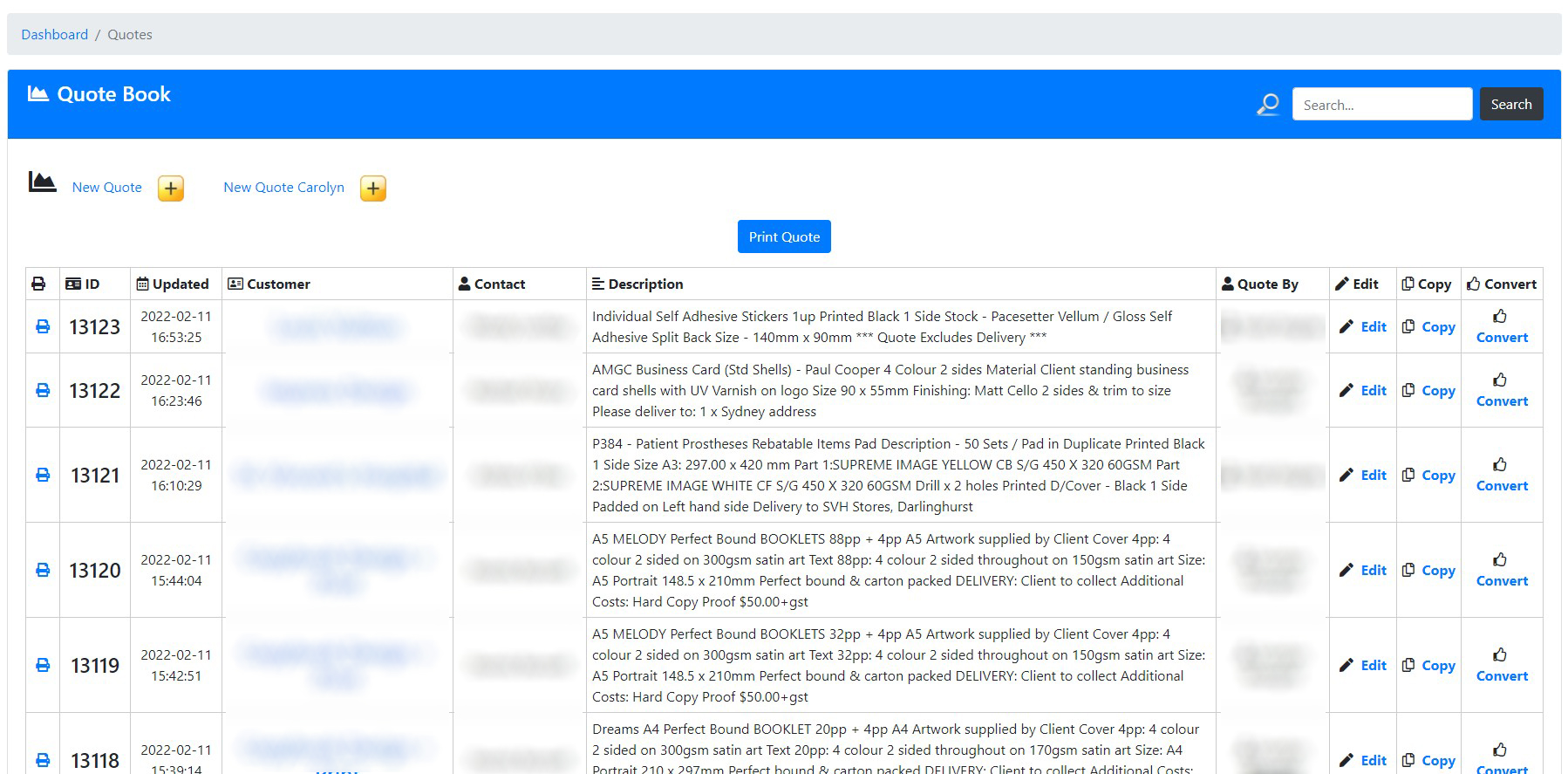Click the chart icon beside Quote Book title

click(x=37, y=94)
